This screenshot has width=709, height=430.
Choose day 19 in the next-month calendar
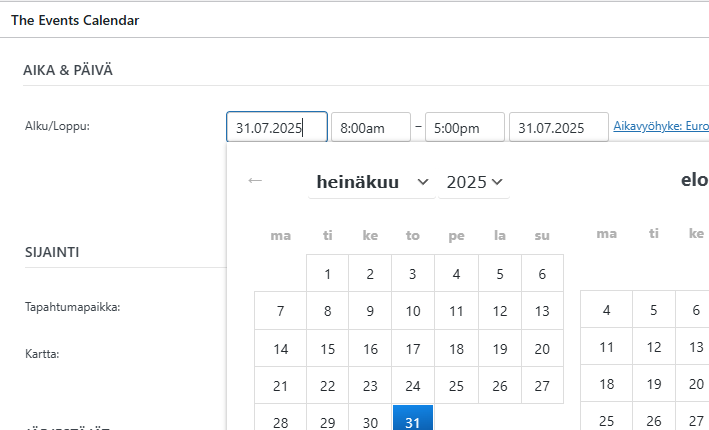(x=653, y=384)
